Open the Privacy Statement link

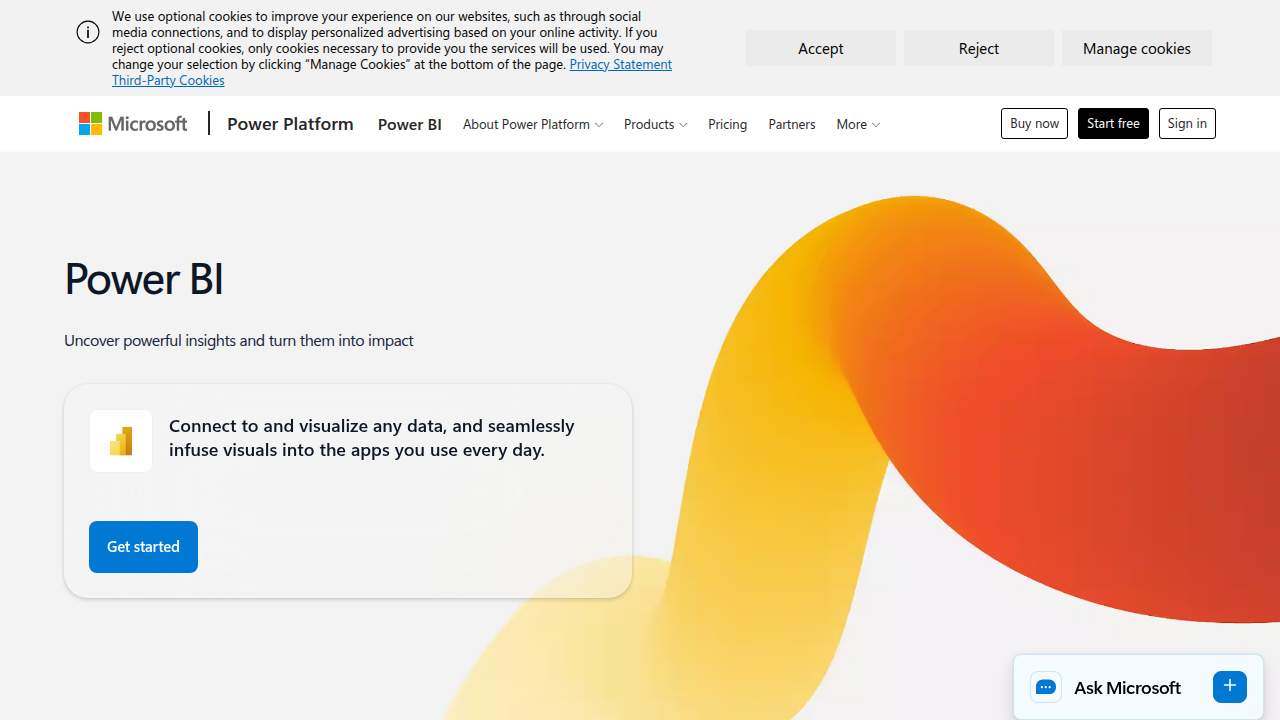pos(620,64)
